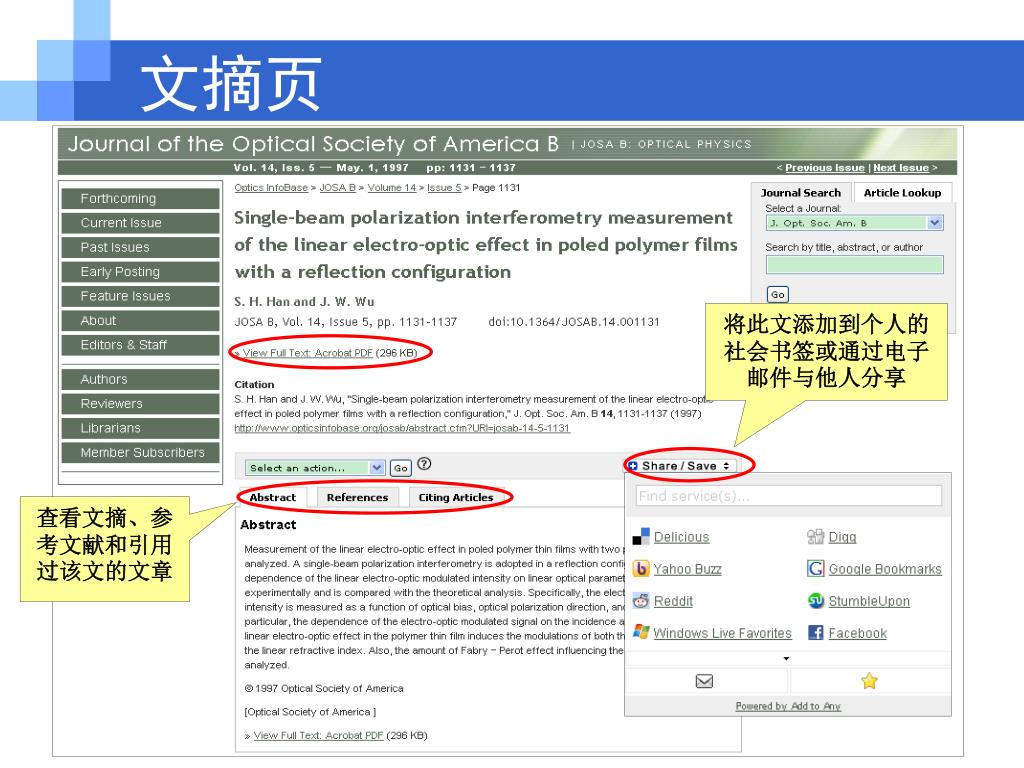Image resolution: width=1024 pixels, height=768 pixels.
Task: Click the StumbleUpon icon
Action: [815, 601]
